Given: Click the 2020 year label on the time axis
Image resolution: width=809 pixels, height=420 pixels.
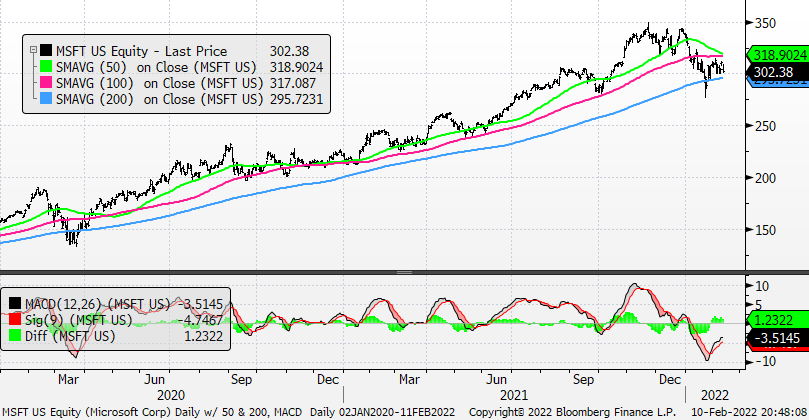Looking at the screenshot, I should coord(171,396).
